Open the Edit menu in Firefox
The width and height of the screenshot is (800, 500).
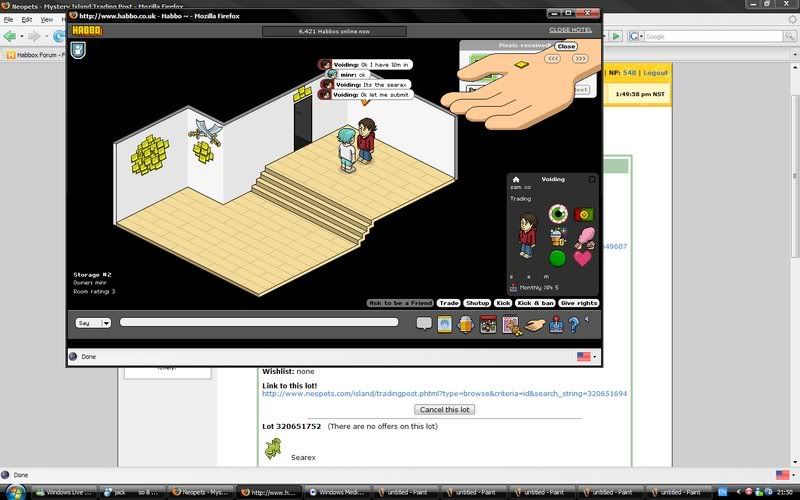(x=26, y=19)
